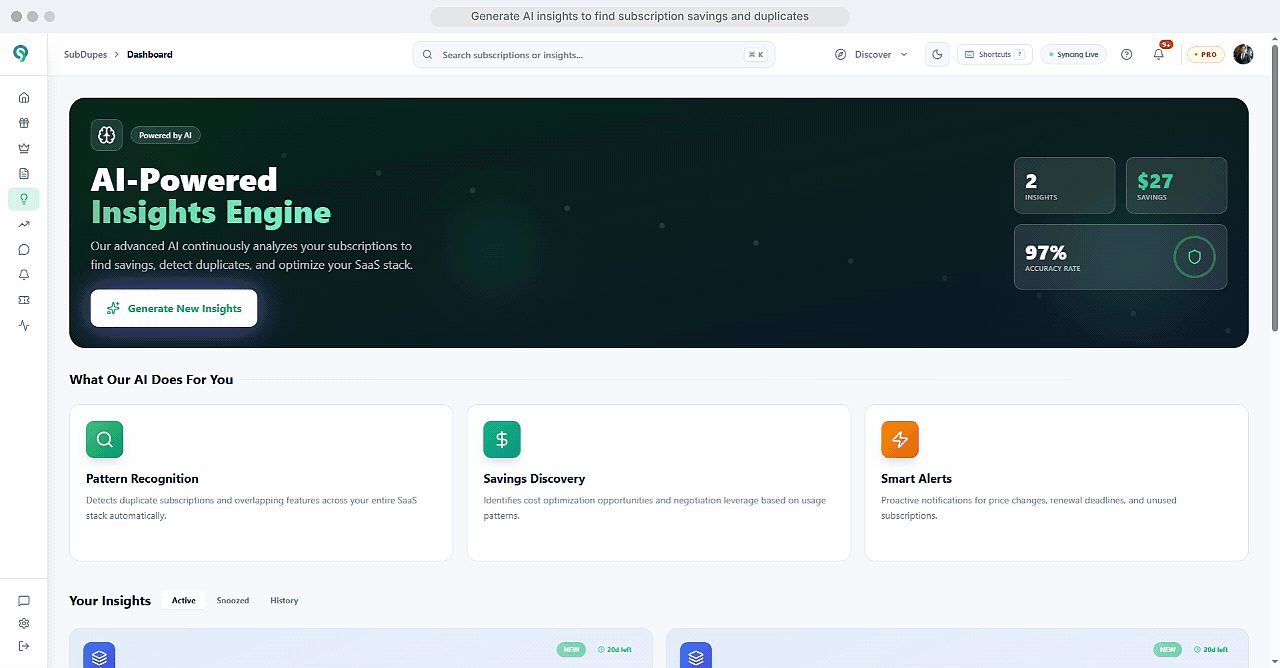Open the notifications bell with 9+ badge
Viewport: 1280px width, 668px height.
(1158, 54)
